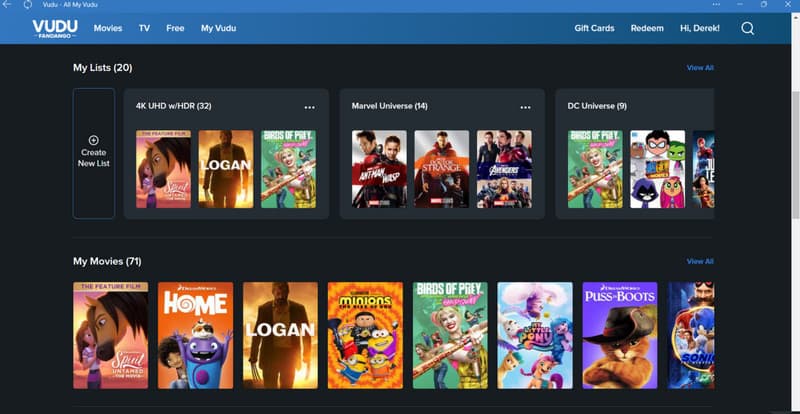Open Home movie in My Movies
Viewport: 800px width, 414px height.
coord(195,335)
